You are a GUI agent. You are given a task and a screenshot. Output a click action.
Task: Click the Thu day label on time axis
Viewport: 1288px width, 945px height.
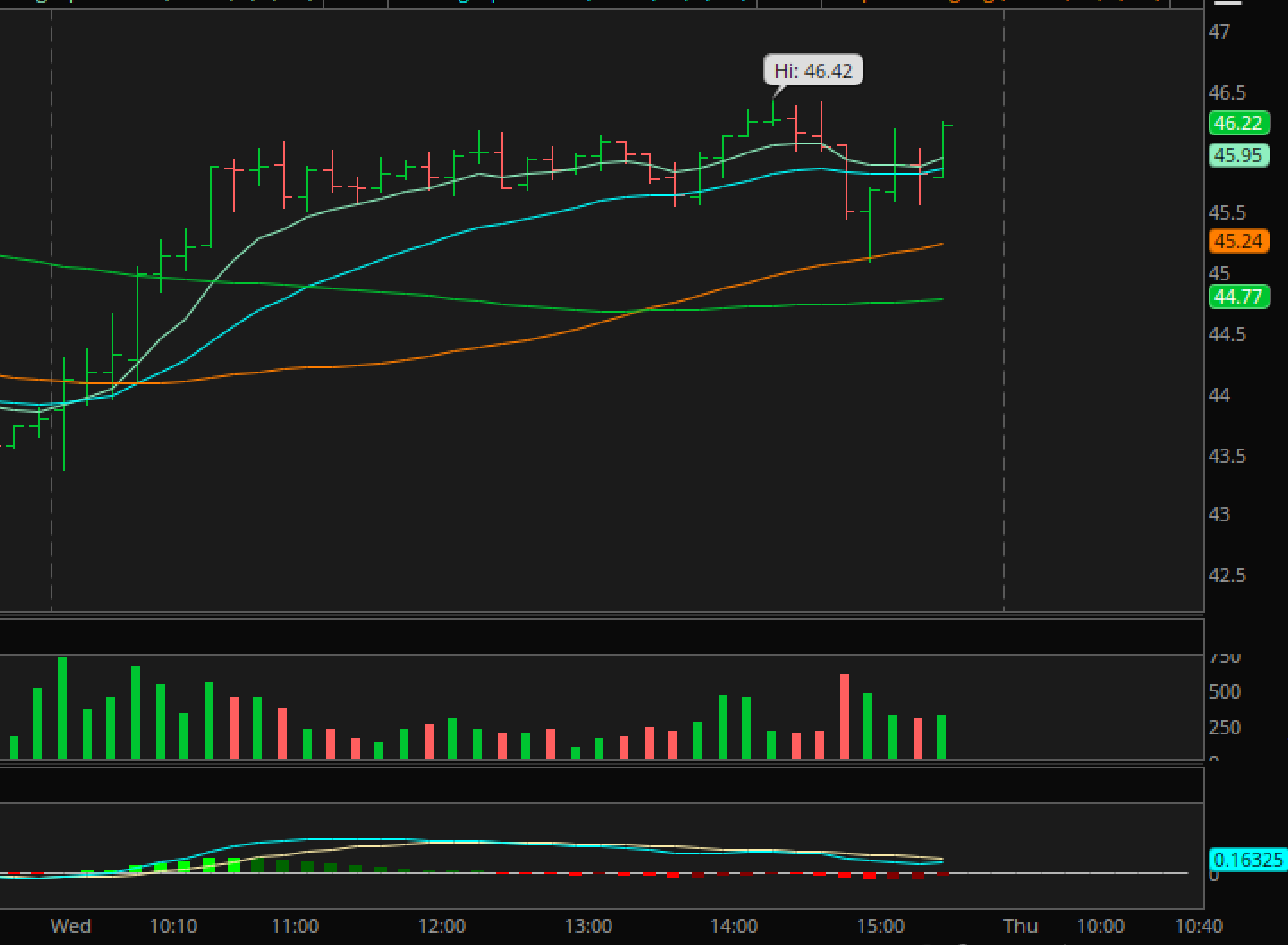[1020, 926]
